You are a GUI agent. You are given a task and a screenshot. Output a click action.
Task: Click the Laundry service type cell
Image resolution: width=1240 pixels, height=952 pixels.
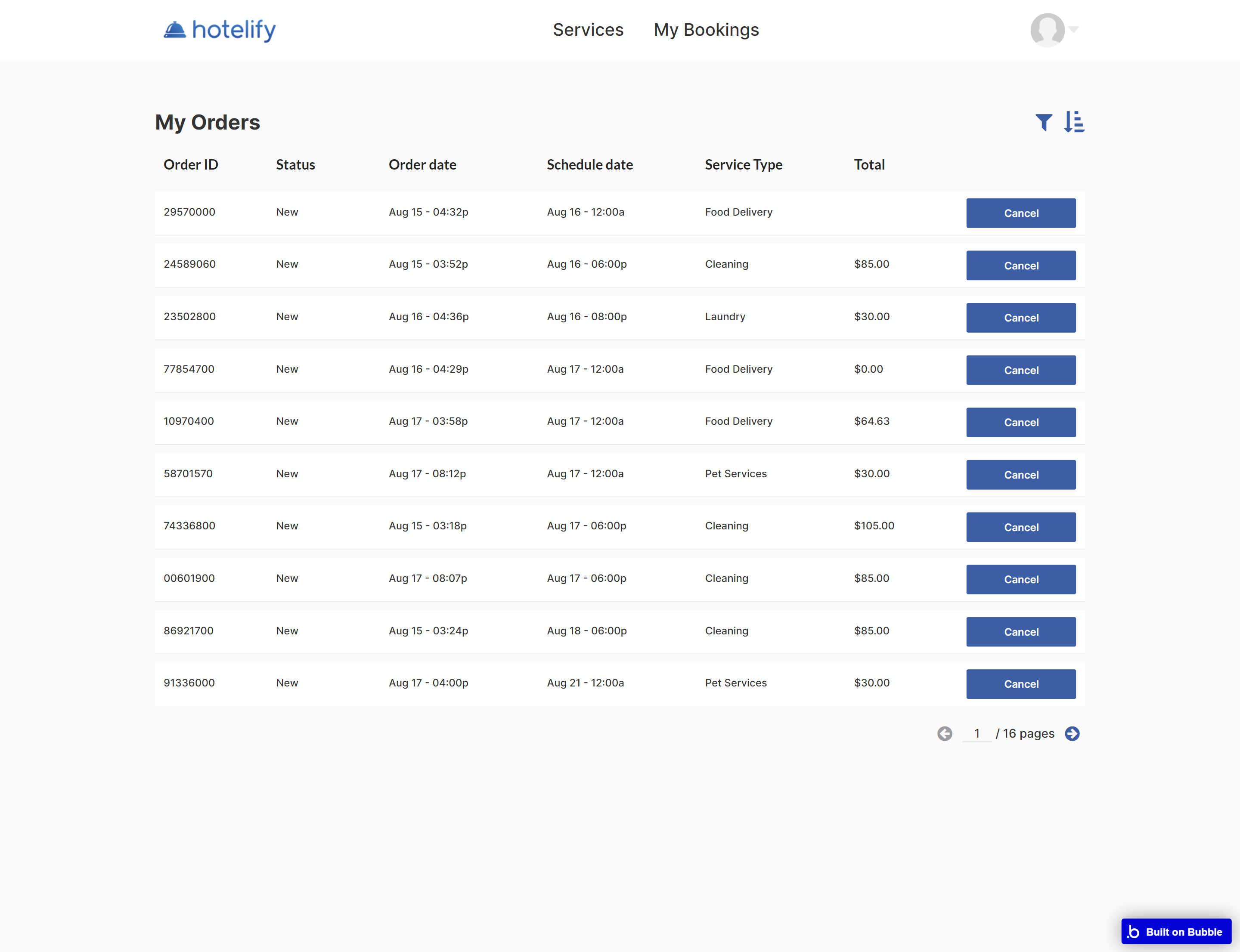tap(725, 317)
